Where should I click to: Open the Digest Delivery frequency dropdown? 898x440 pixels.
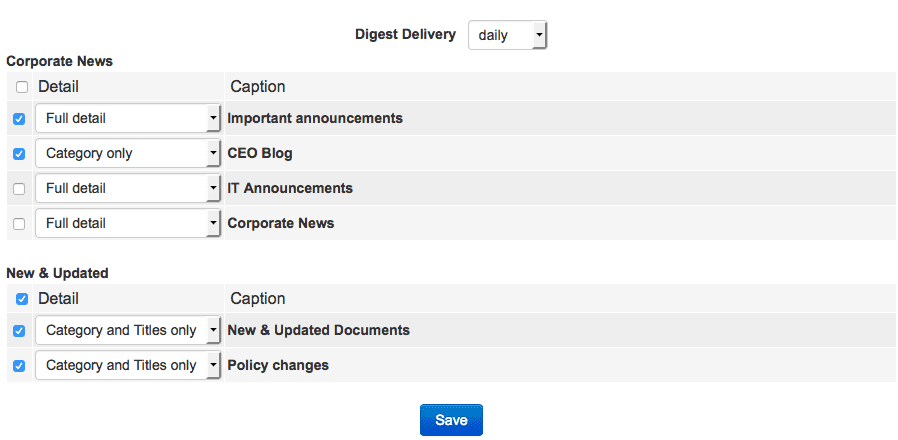coord(507,36)
